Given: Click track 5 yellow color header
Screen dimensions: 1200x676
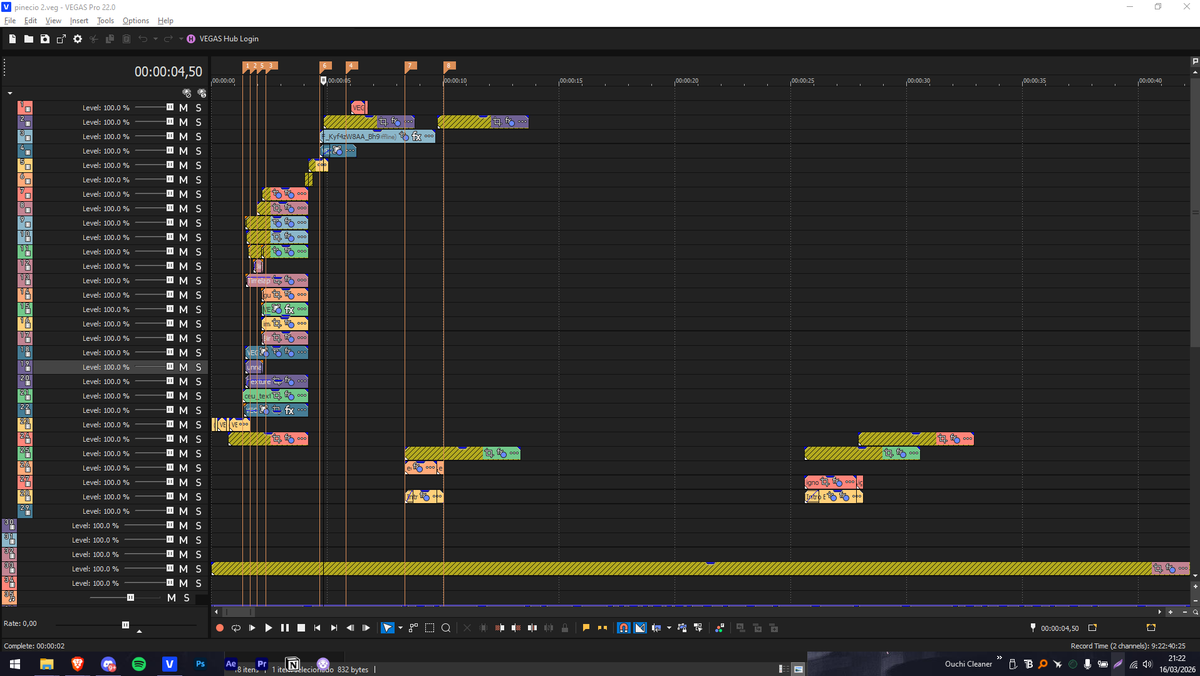Looking at the screenshot, I should tap(25, 165).
